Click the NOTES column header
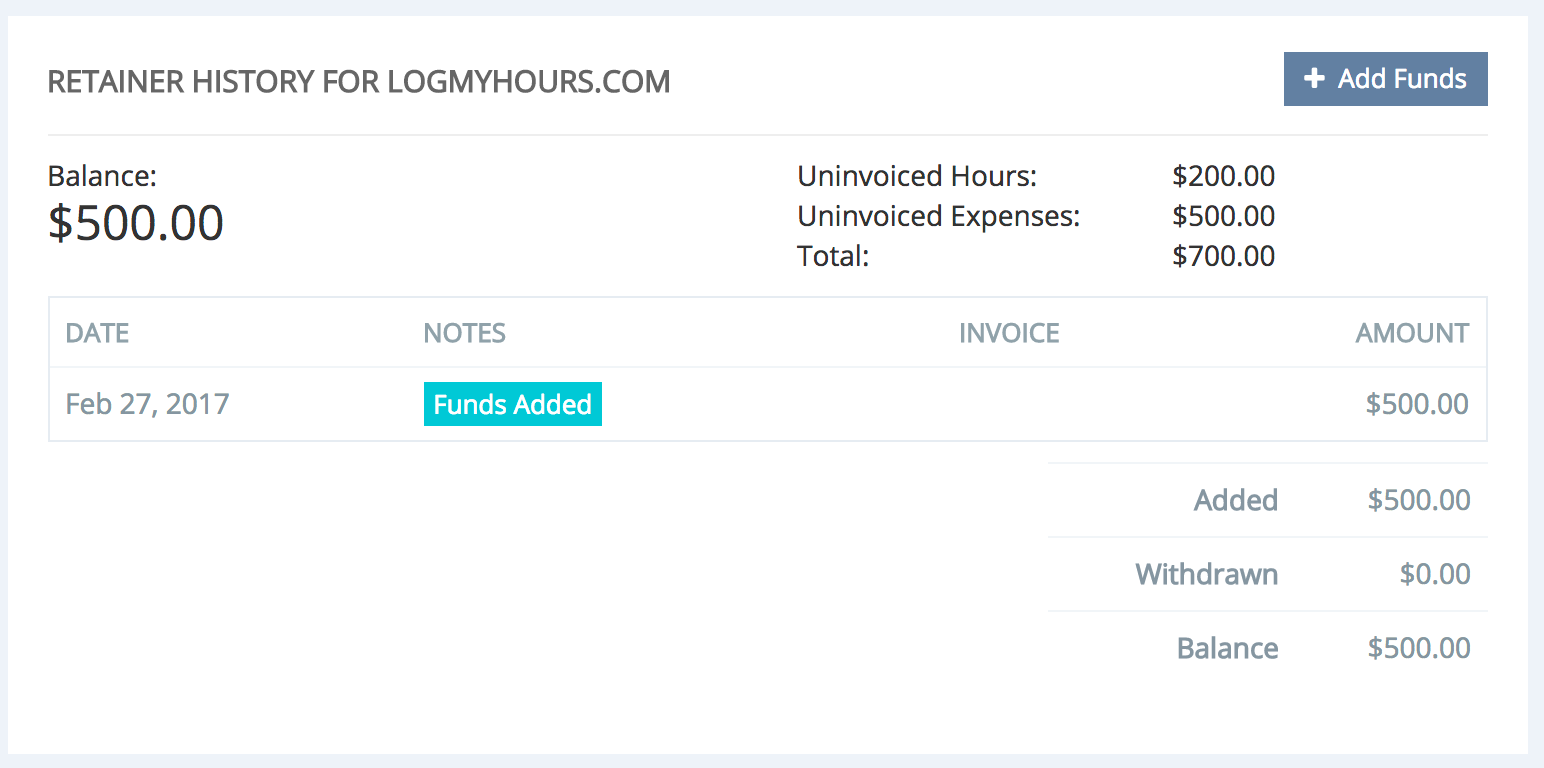 [x=464, y=333]
